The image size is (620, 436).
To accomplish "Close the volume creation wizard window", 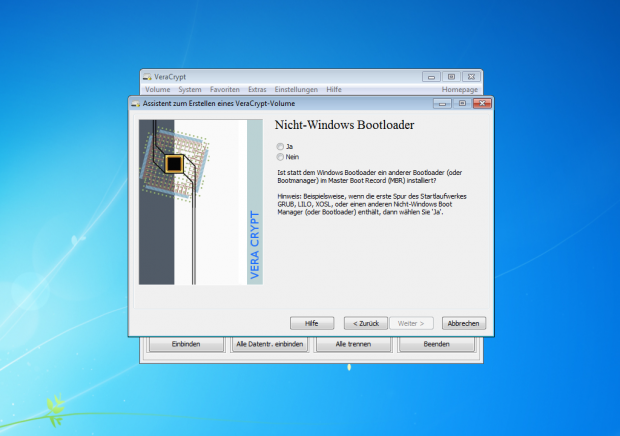I will 482,104.
